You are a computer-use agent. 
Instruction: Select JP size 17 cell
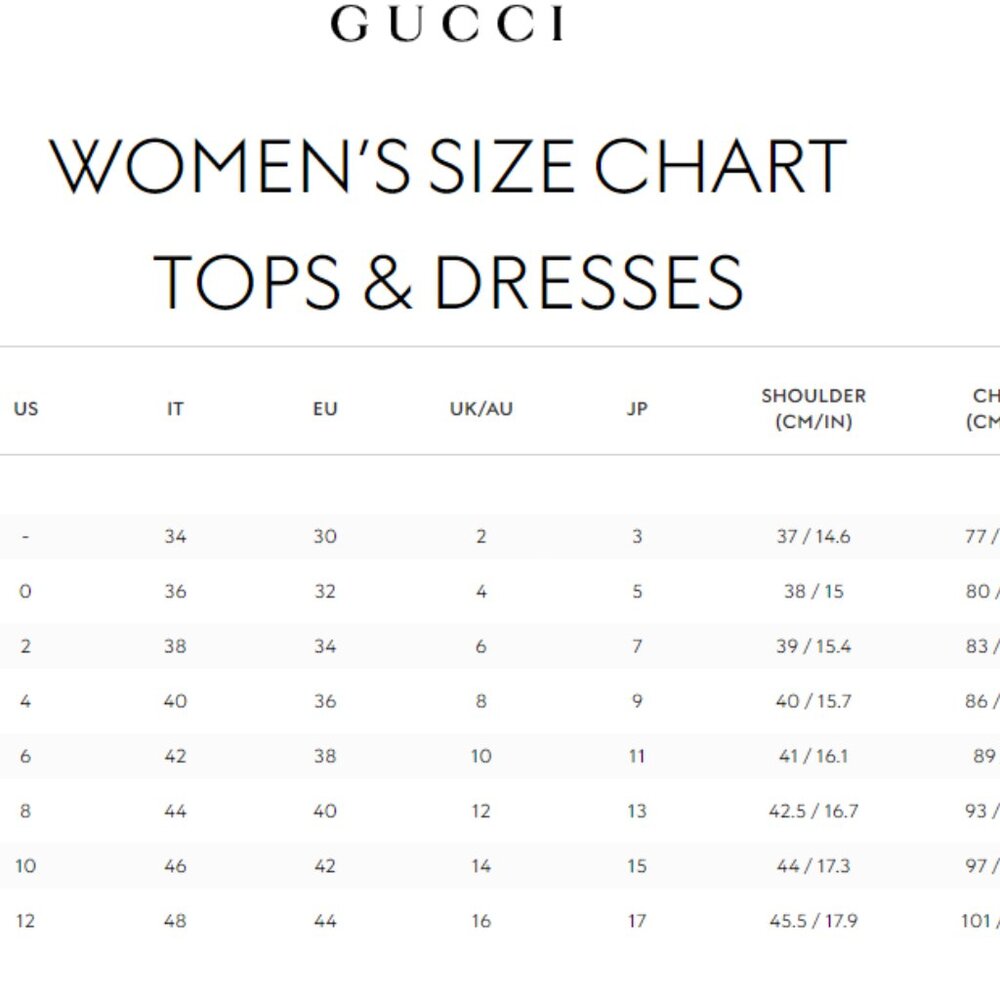click(637, 921)
